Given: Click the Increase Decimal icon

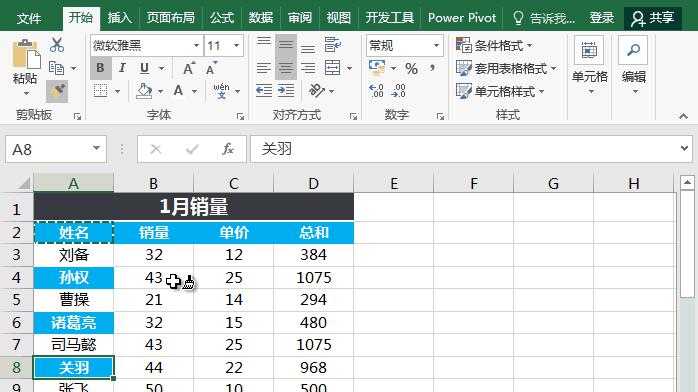Looking at the screenshot, I should pos(376,91).
